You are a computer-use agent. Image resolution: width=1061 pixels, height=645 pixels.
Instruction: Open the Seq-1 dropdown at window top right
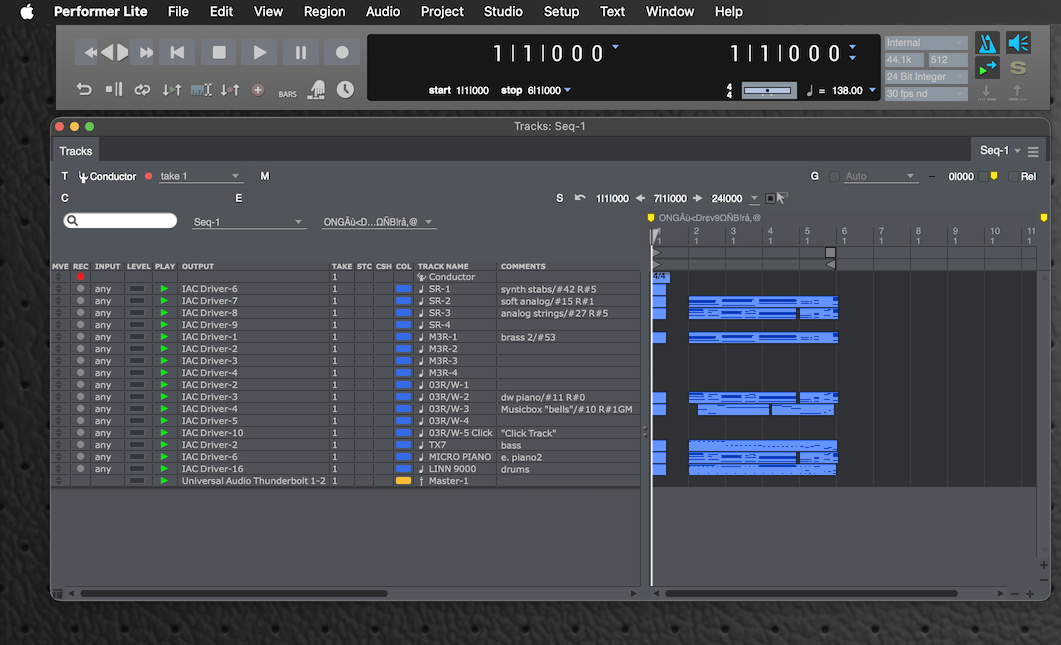click(x=999, y=150)
